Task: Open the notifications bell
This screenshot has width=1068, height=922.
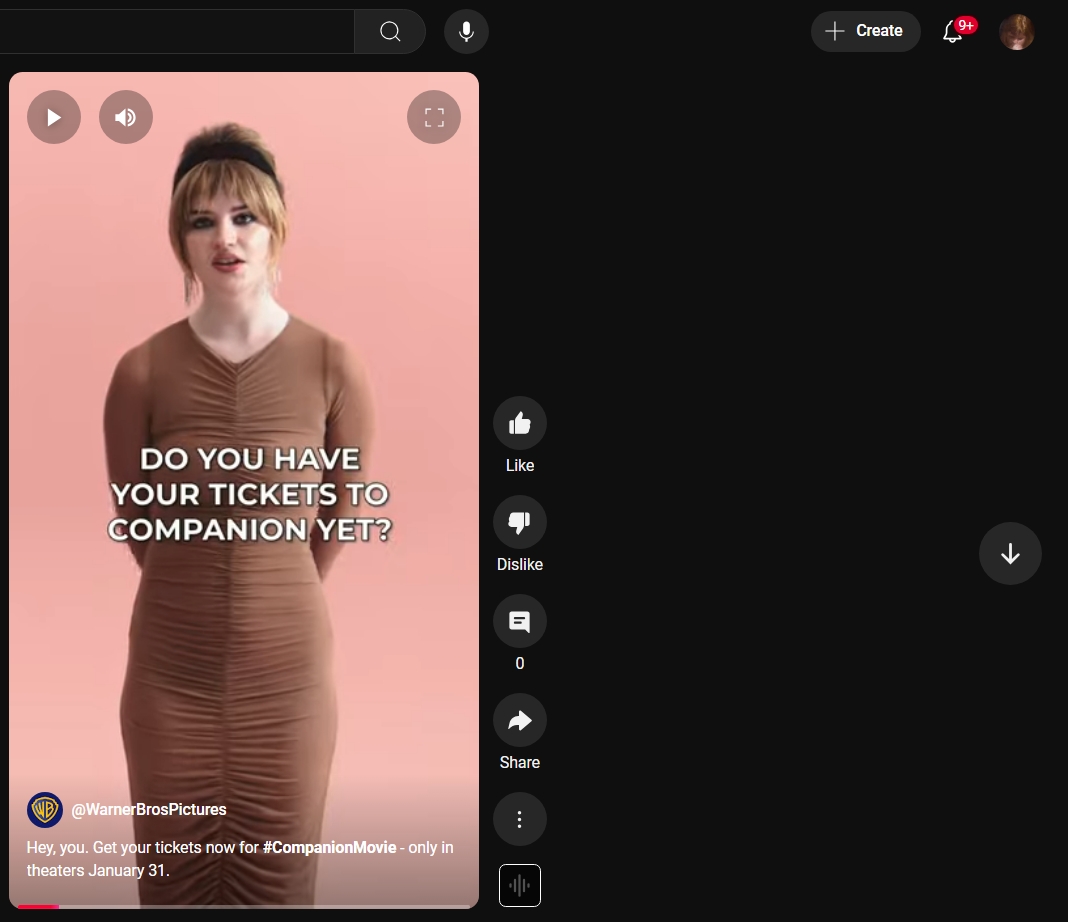Action: 953,31
